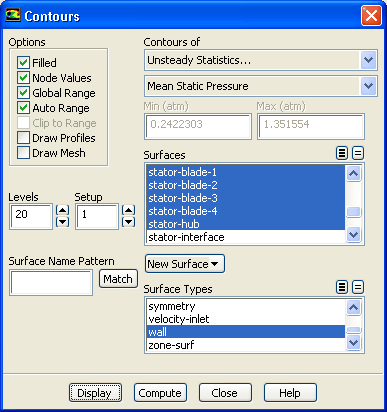Screen dimensions: 387x412
Task: Deselect all entries in the Surfaces list
Action: (358, 153)
